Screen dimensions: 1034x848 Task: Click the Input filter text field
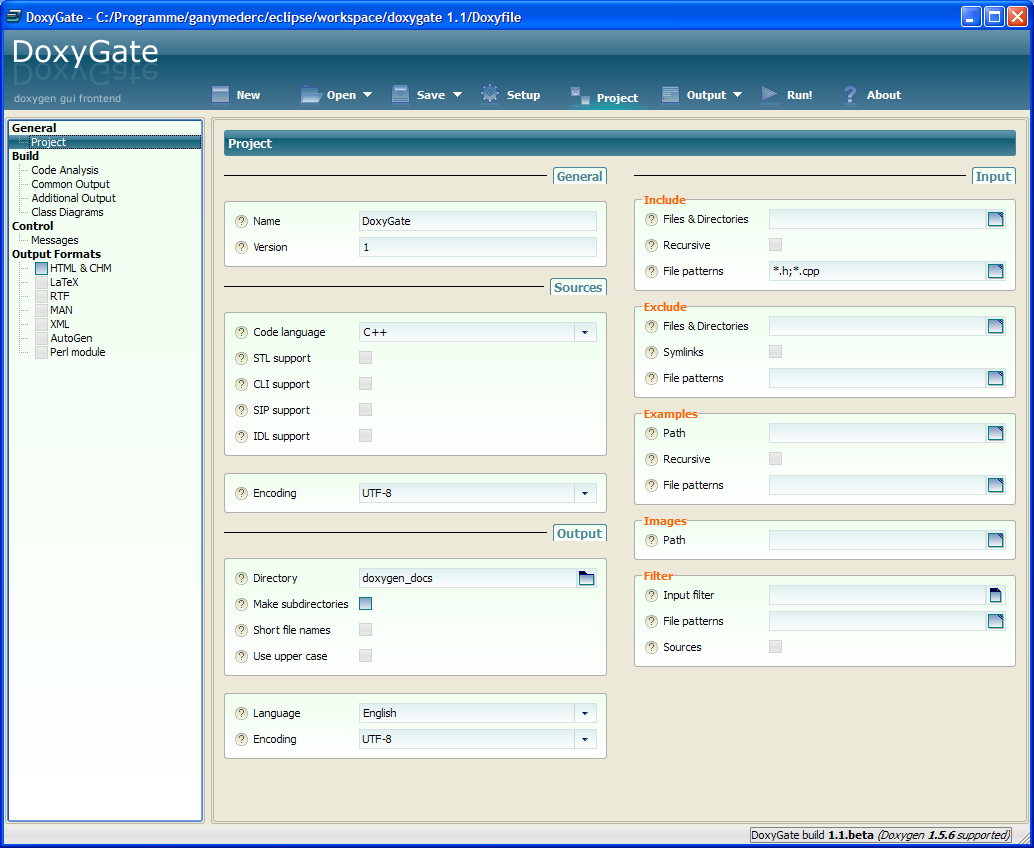pos(877,595)
